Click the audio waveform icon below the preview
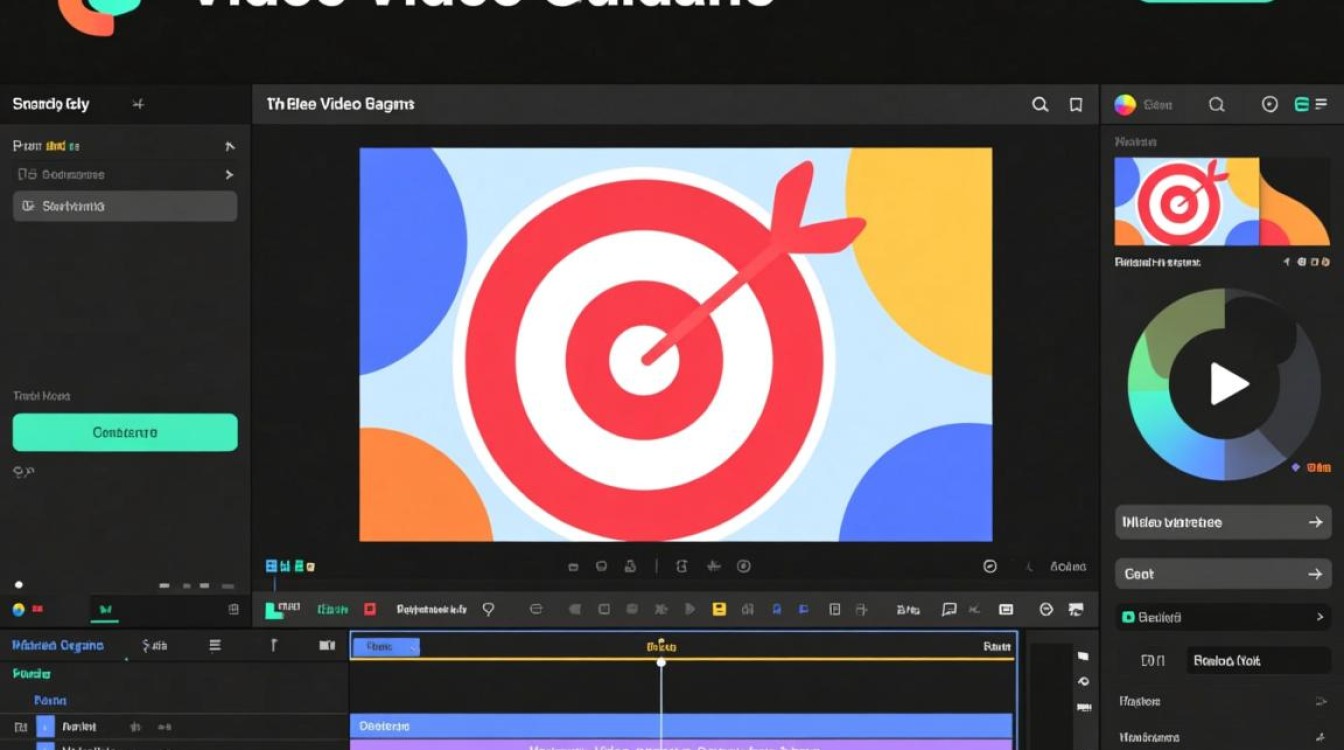This screenshot has width=1344, height=750. [x=713, y=566]
